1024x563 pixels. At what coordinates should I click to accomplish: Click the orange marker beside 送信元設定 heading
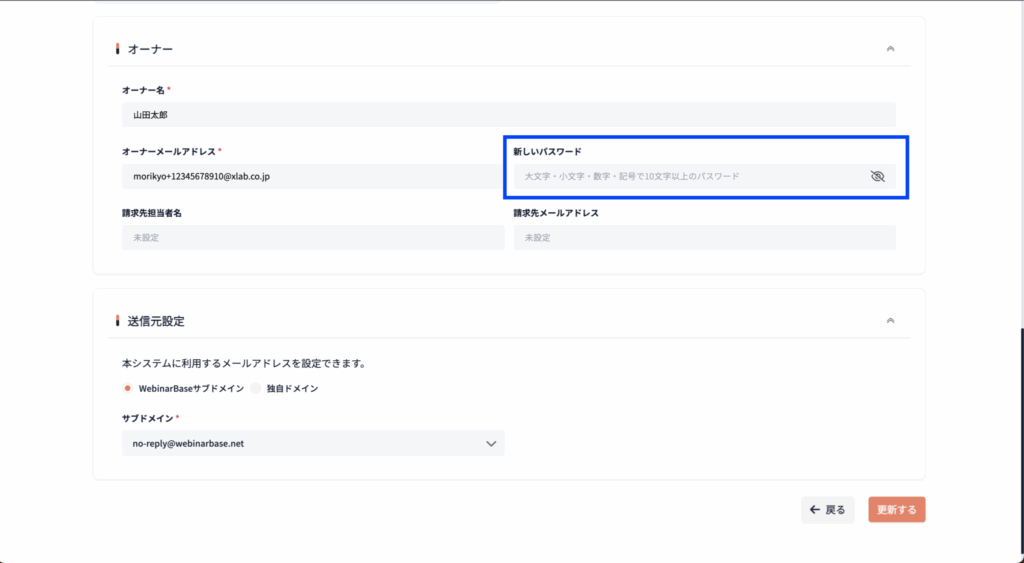pos(118,321)
